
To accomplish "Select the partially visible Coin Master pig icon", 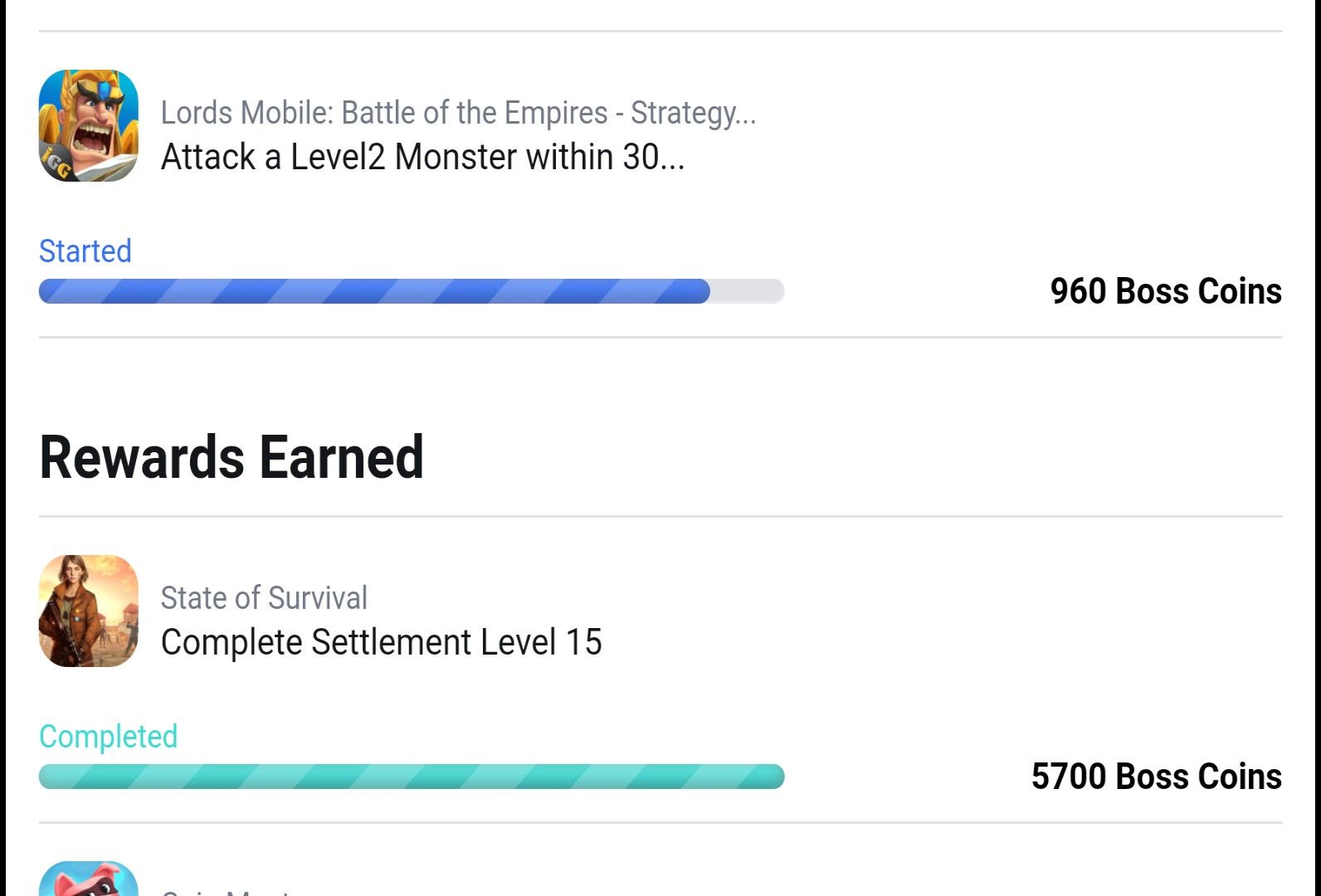I will point(89,879).
